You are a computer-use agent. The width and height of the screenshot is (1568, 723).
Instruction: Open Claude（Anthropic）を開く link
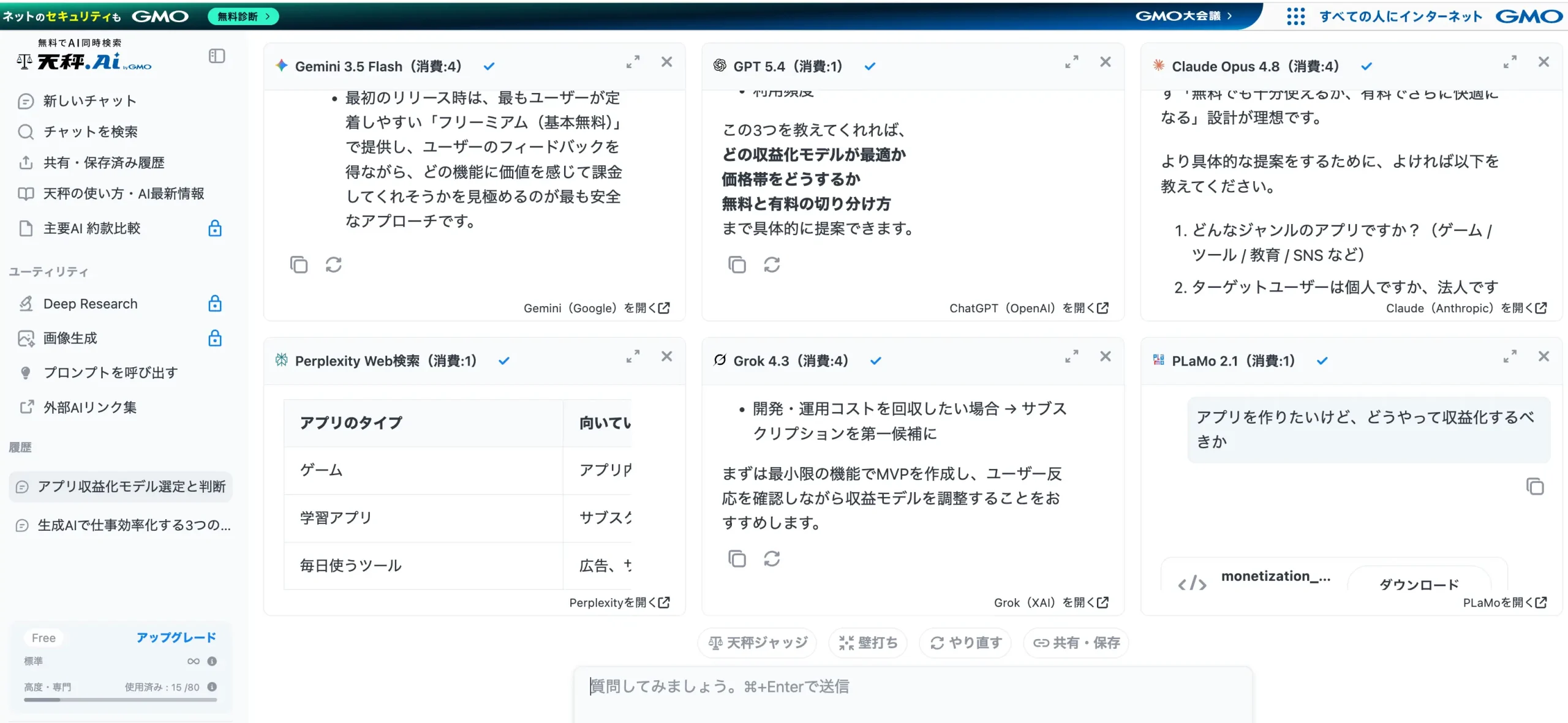click(1467, 308)
